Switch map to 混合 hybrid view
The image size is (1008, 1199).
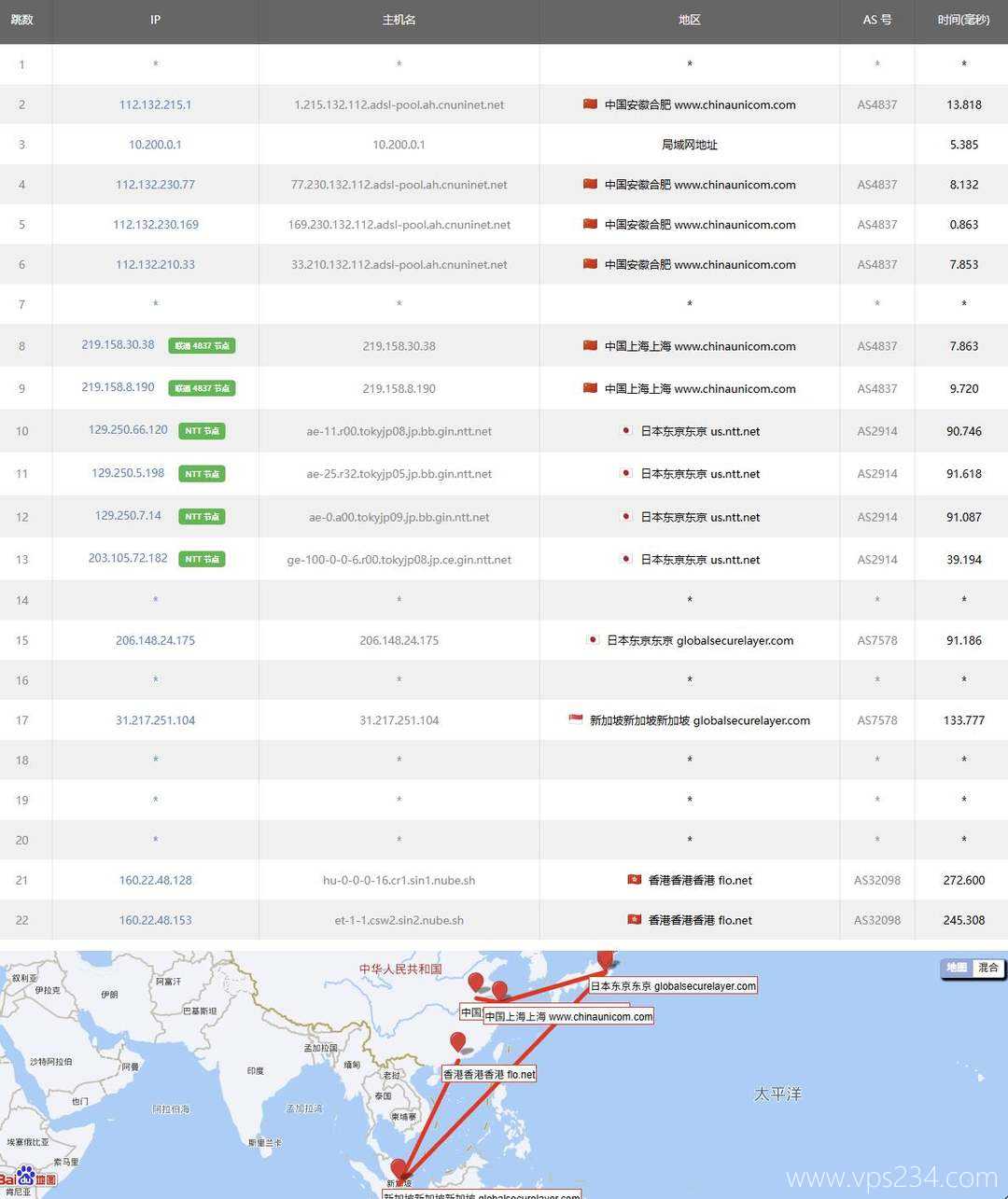(987, 968)
